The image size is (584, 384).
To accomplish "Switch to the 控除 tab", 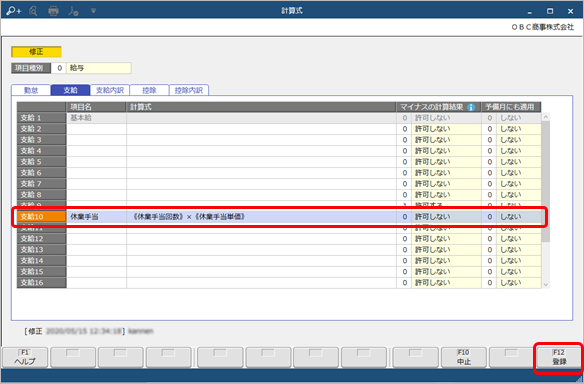I will [x=149, y=91].
